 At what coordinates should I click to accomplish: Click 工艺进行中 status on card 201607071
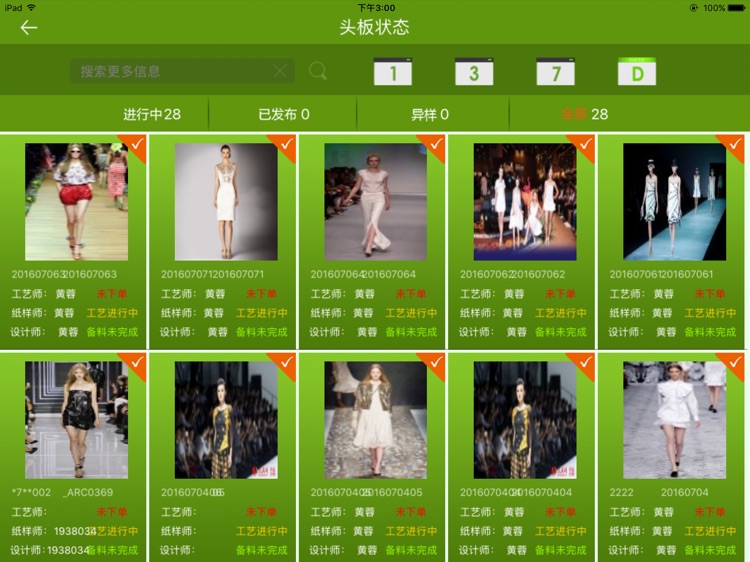point(262,313)
